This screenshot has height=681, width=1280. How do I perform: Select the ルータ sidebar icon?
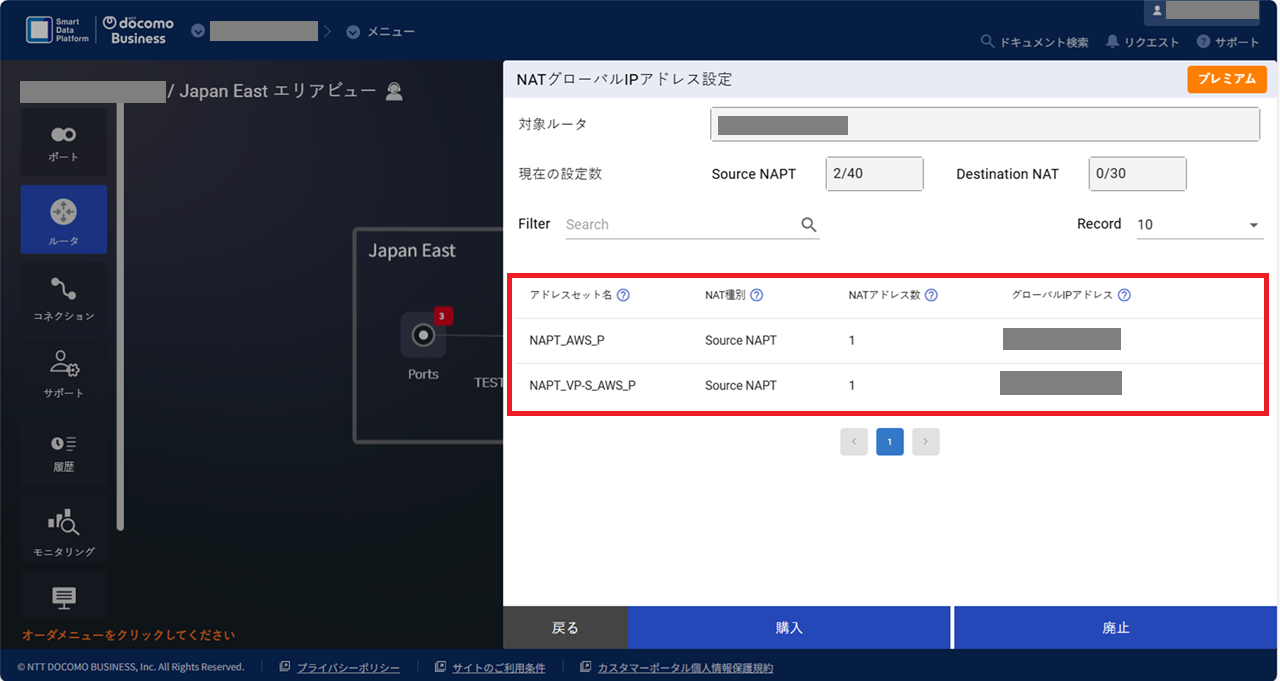tap(63, 219)
